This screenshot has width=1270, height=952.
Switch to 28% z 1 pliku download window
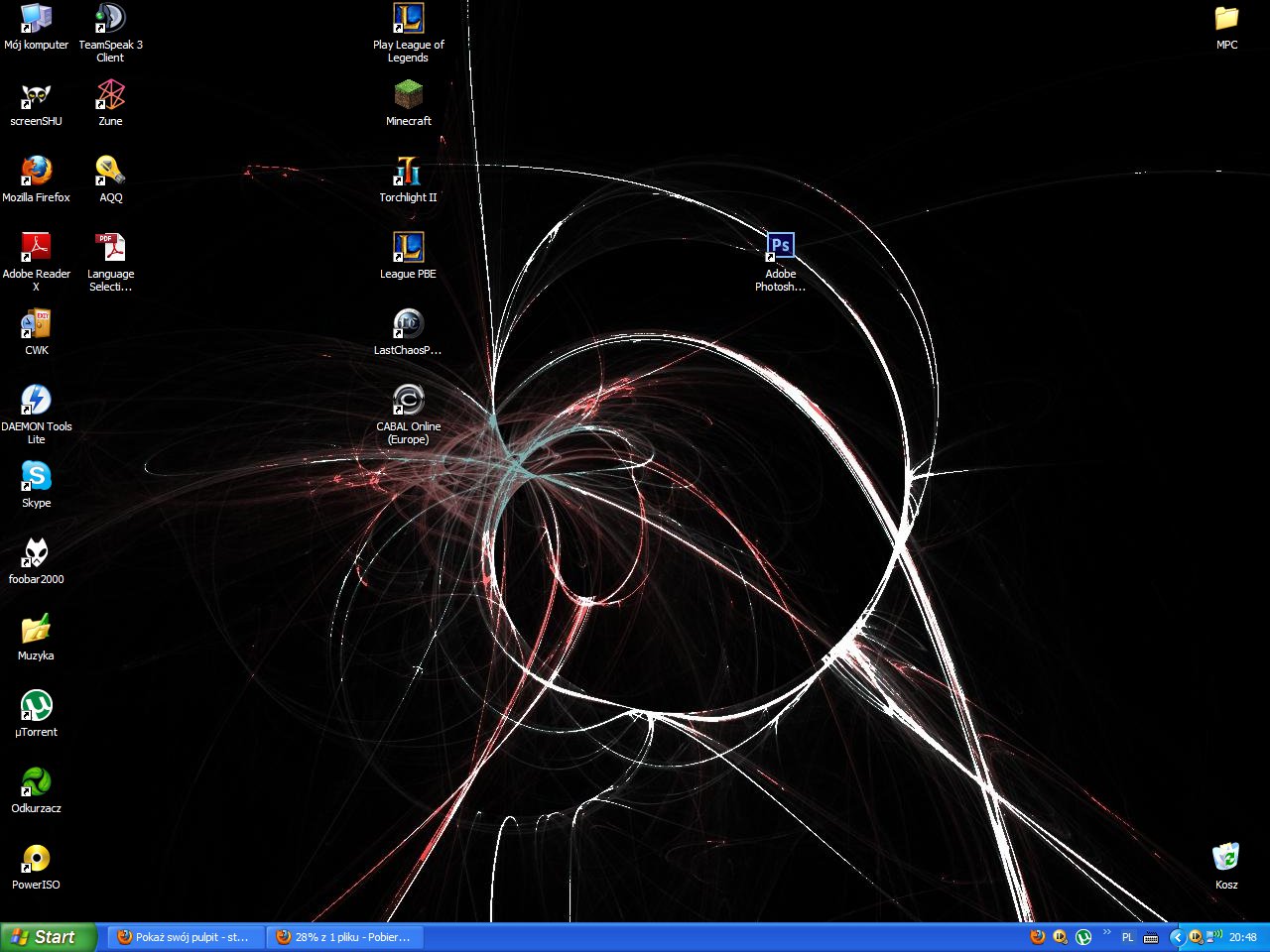[344, 937]
